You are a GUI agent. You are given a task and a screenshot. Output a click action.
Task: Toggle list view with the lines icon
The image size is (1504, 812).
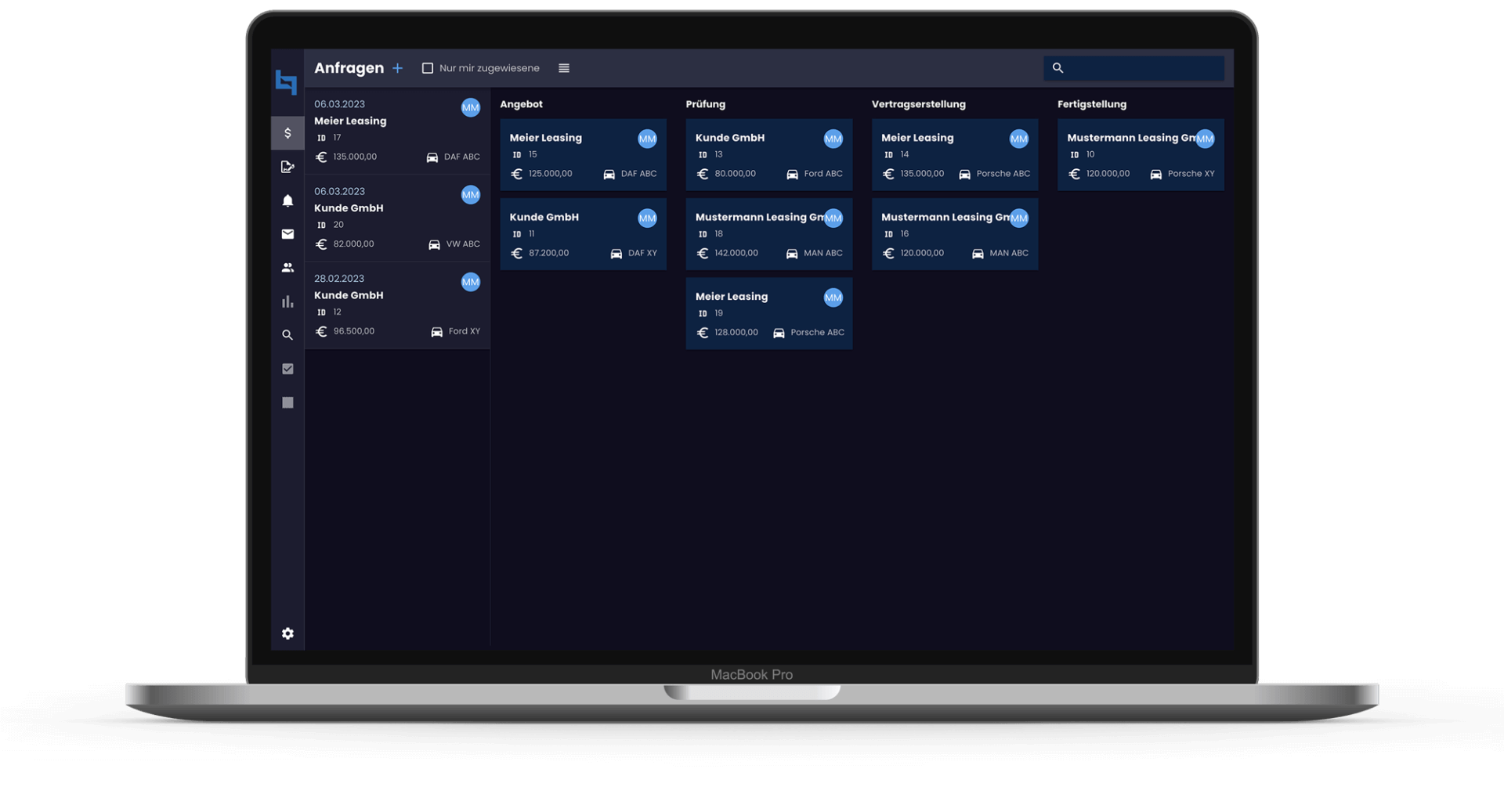(x=564, y=68)
